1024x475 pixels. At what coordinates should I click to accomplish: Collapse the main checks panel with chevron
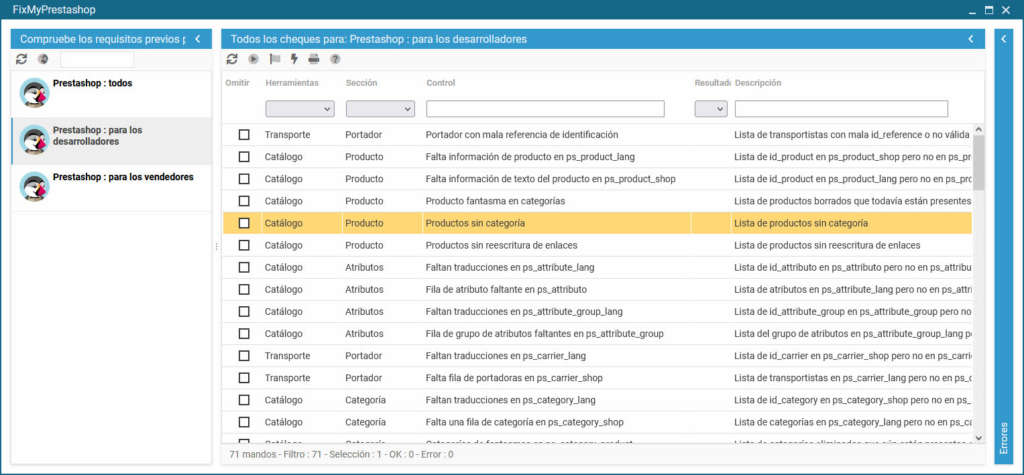pos(971,39)
